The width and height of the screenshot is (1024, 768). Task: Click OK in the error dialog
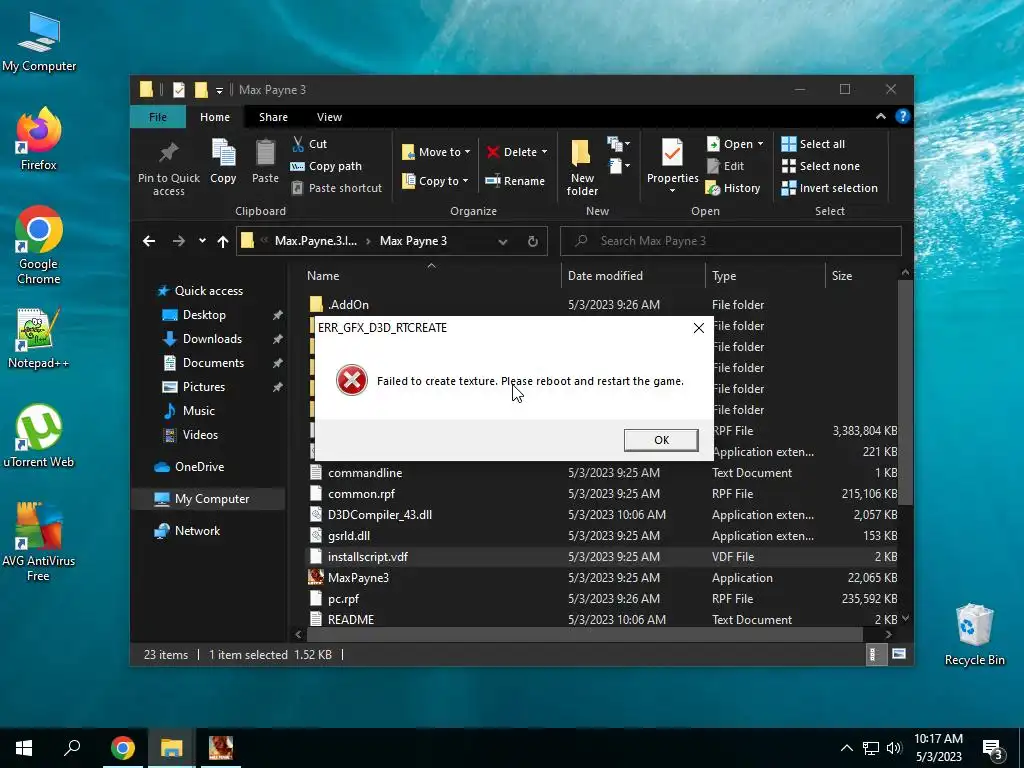(x=661, y=440)
